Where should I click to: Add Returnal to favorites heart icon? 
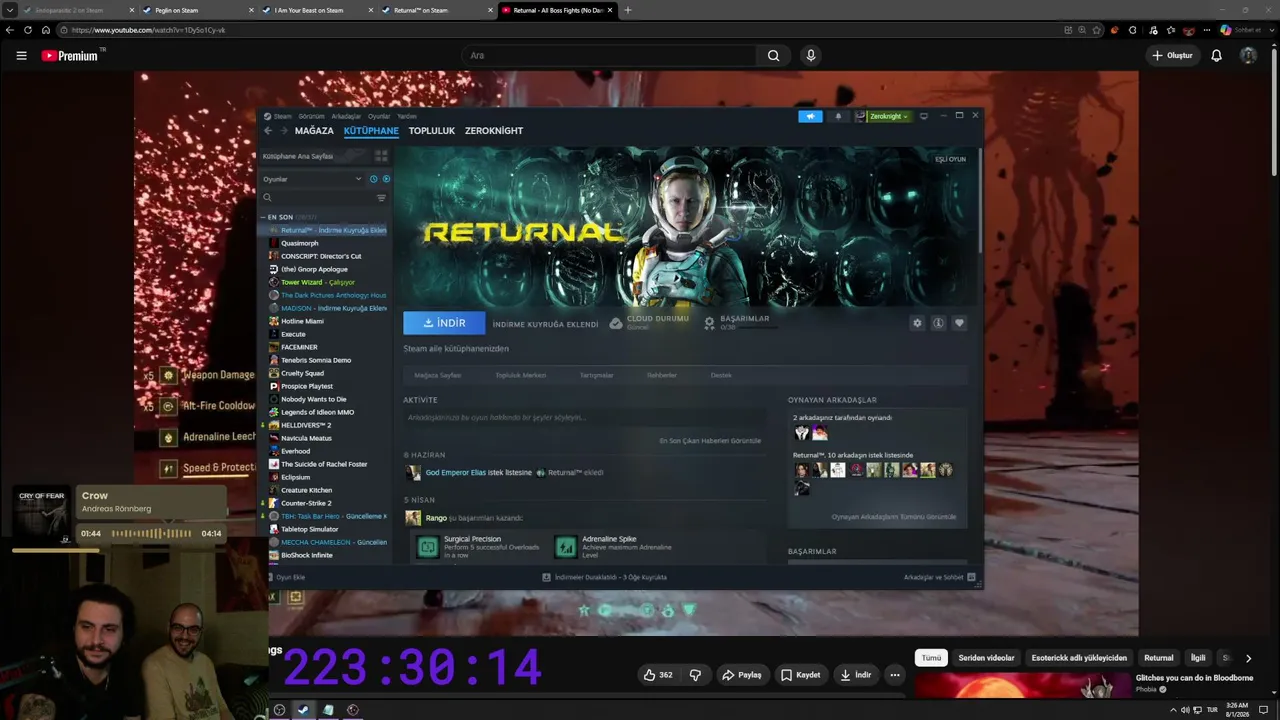coord(959,323)
